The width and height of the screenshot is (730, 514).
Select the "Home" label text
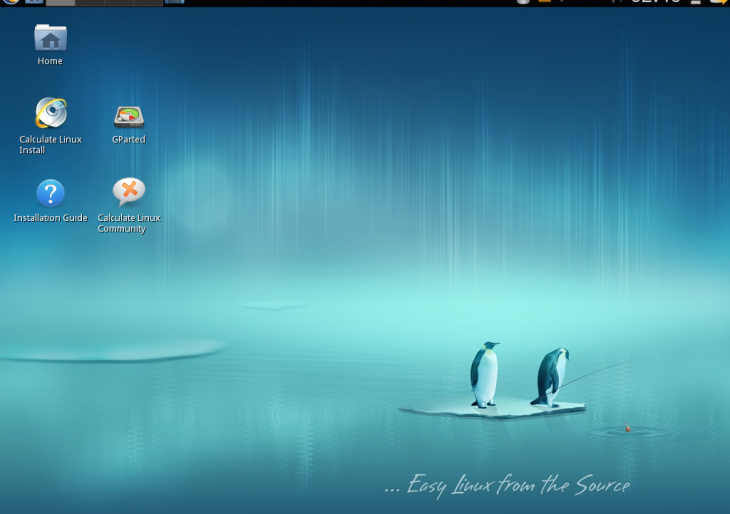click(50, 61)
